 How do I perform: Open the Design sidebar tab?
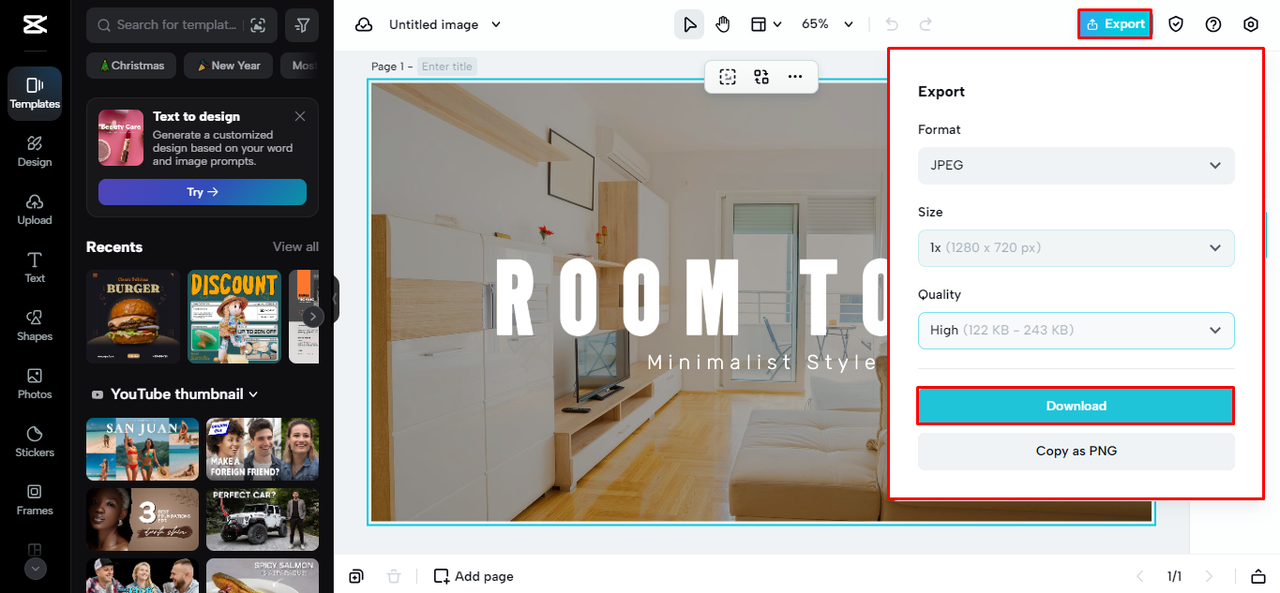pos(35,152)
